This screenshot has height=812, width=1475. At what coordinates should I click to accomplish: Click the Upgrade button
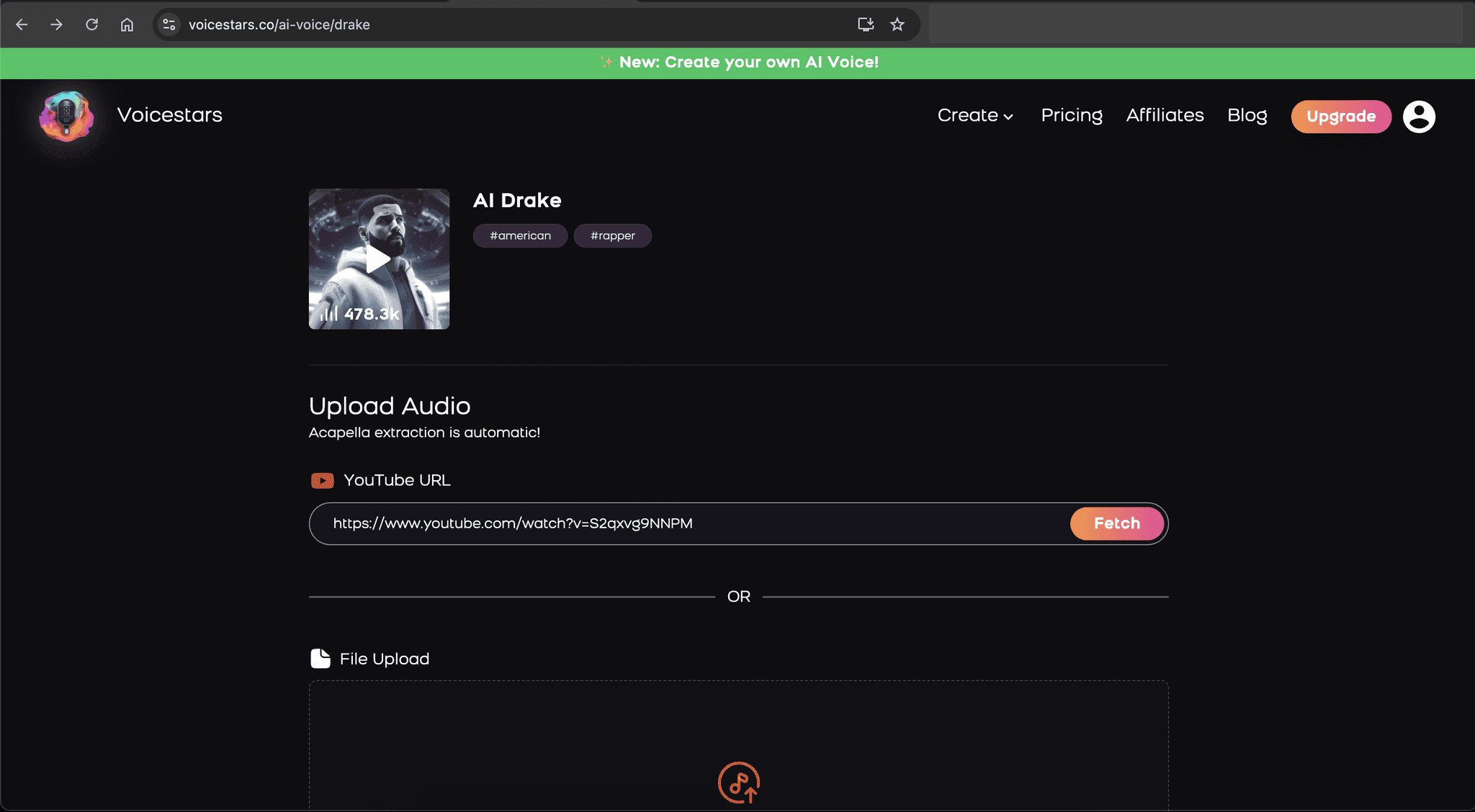click(1340, 116)
